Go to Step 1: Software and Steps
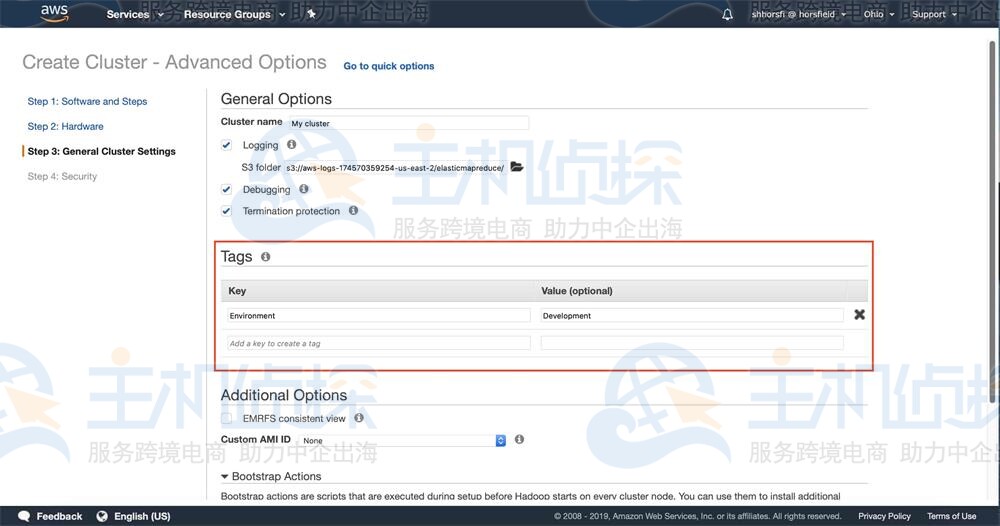Screen dimensions: 1000x526 [x=87, y=101]
